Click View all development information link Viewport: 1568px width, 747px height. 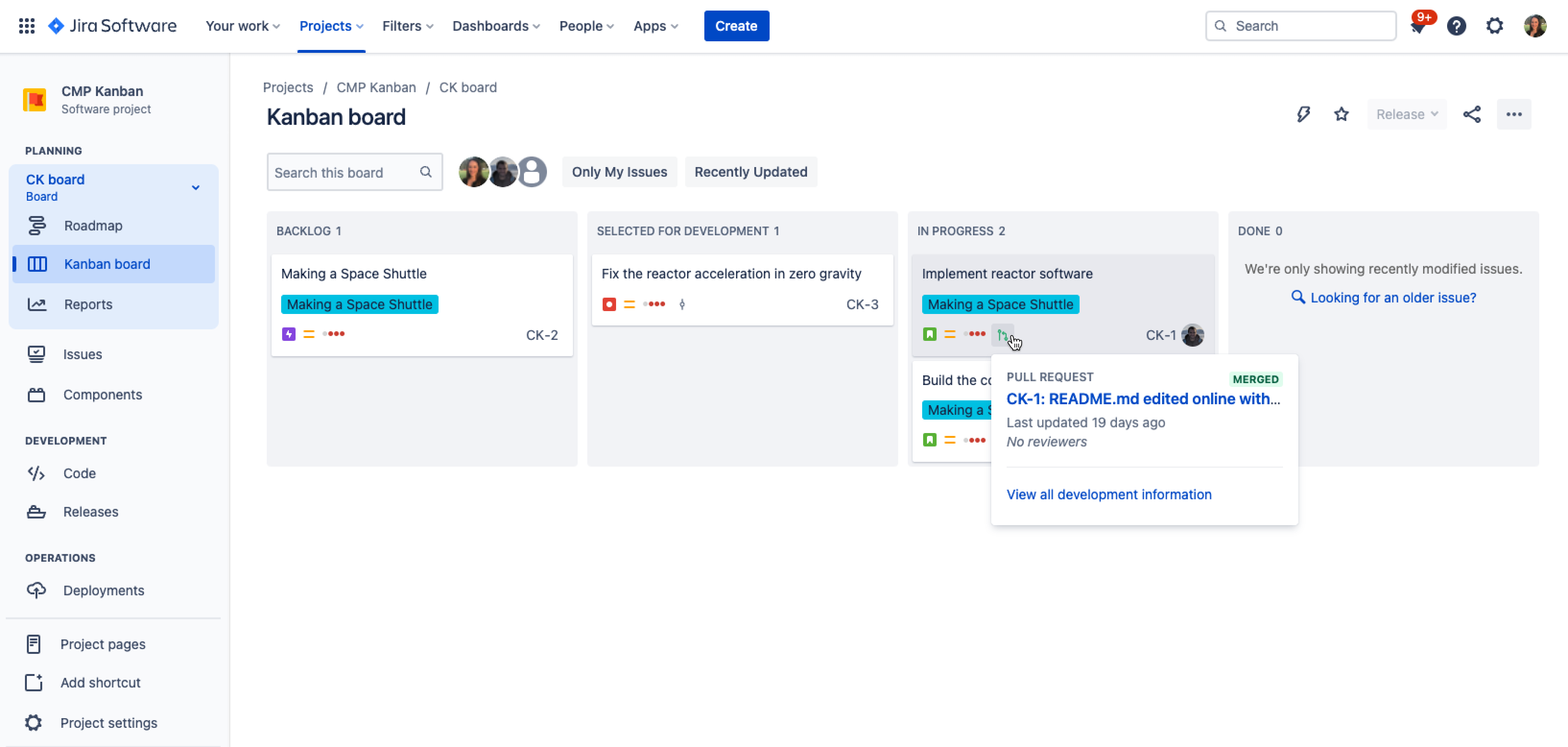(x=1109, y=494)
